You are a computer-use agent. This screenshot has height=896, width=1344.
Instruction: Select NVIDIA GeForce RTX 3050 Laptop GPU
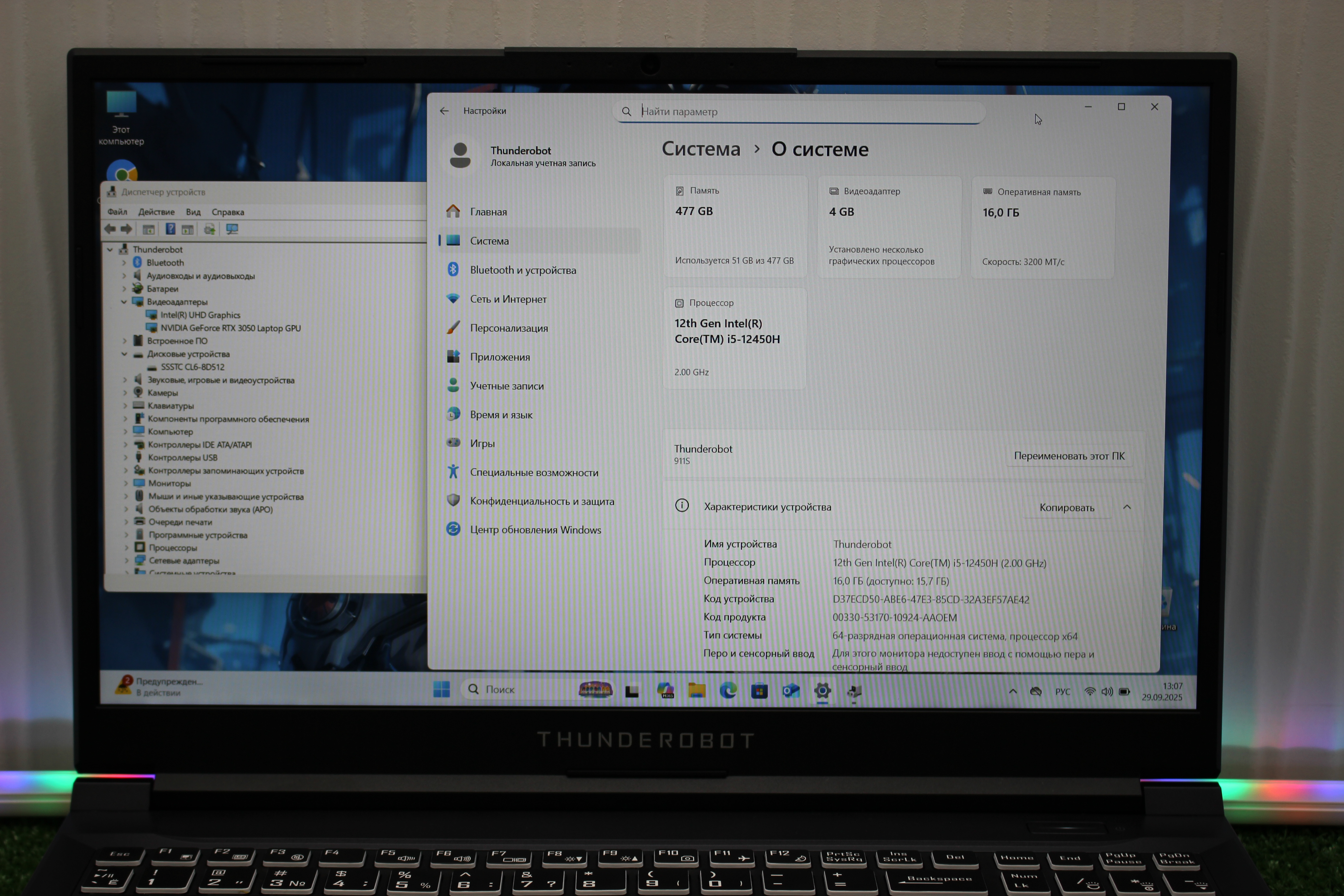(230, 328)
